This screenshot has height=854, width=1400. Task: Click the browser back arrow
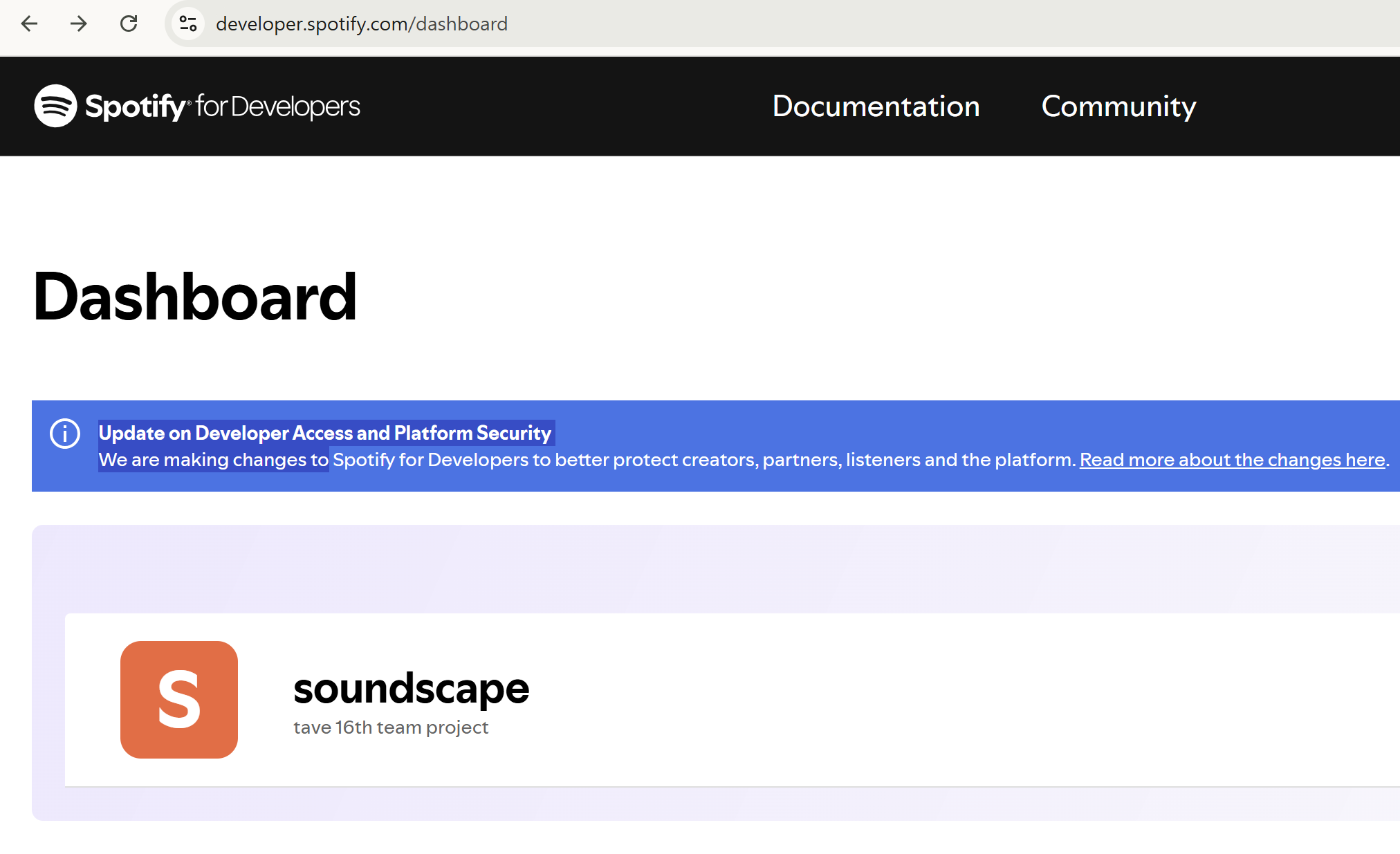29,24
